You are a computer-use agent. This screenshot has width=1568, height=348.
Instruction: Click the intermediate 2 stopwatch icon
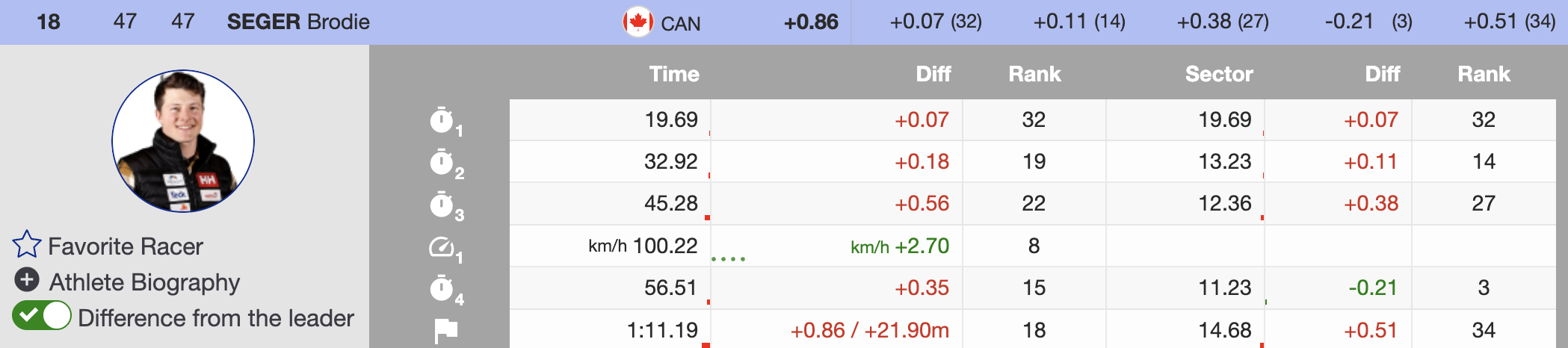pos(442,162)
